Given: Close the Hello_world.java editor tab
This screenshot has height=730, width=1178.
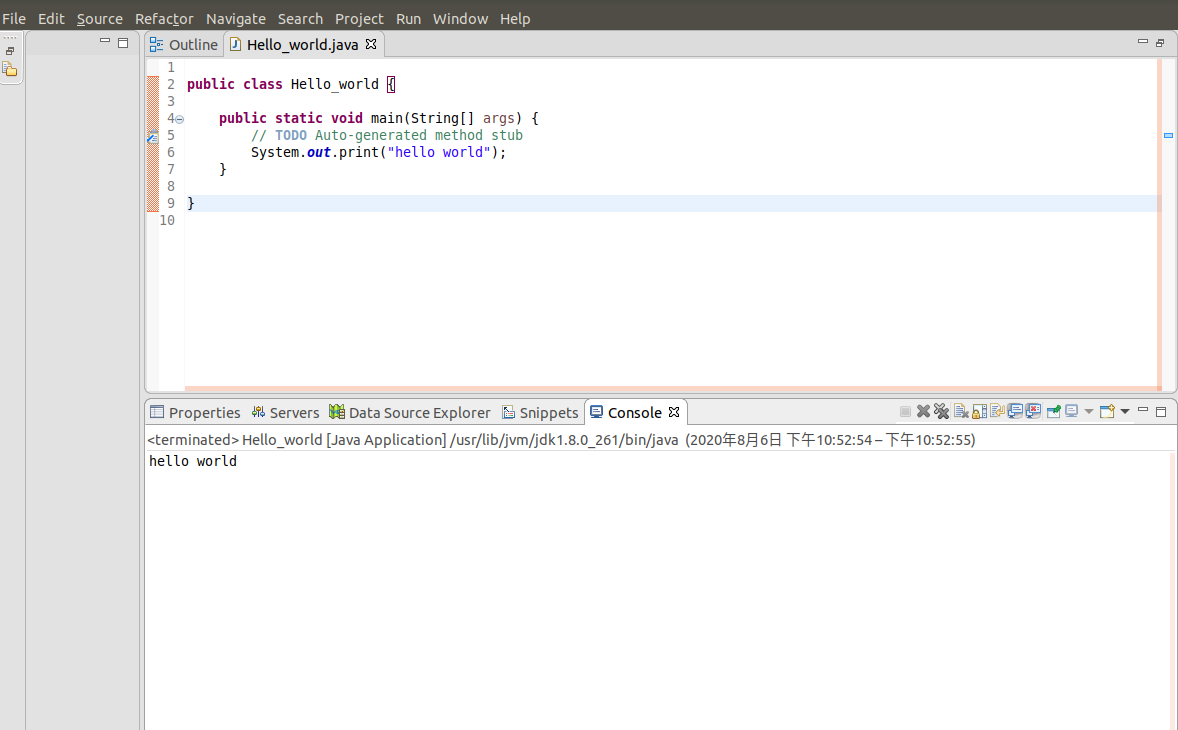Looking at the screenshot, I should pyautogui.click(x=371, y=44).
